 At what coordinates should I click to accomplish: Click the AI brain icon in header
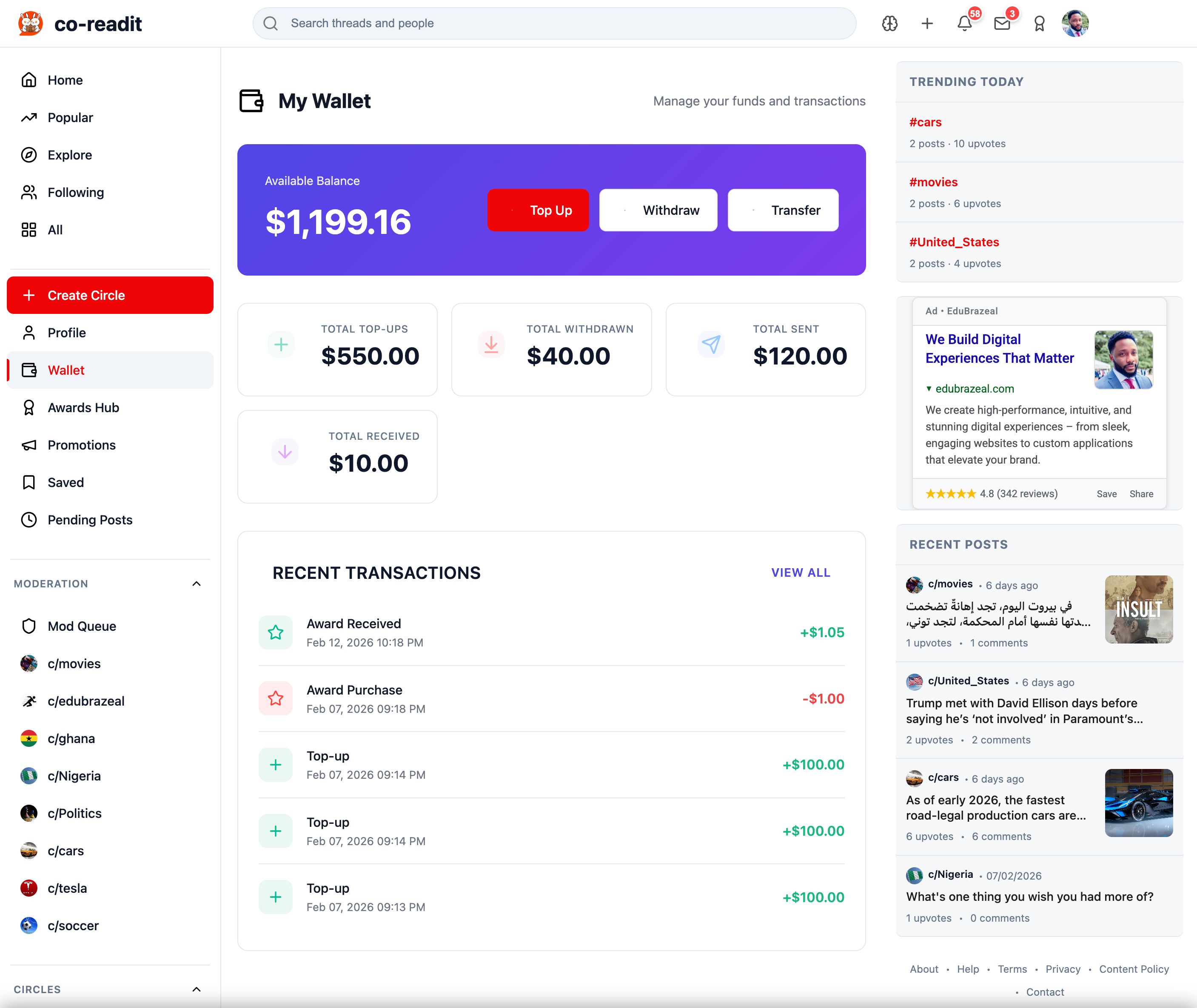pyautogui.click(x=889, y=23)
